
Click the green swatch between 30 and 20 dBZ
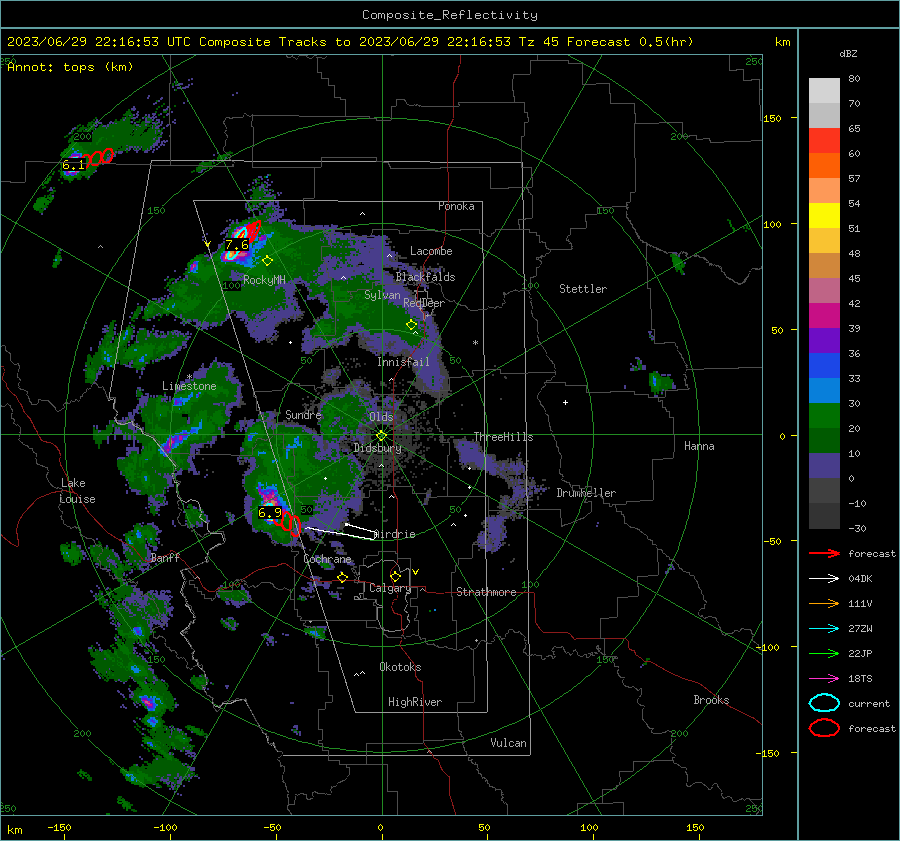click(824, 415)
